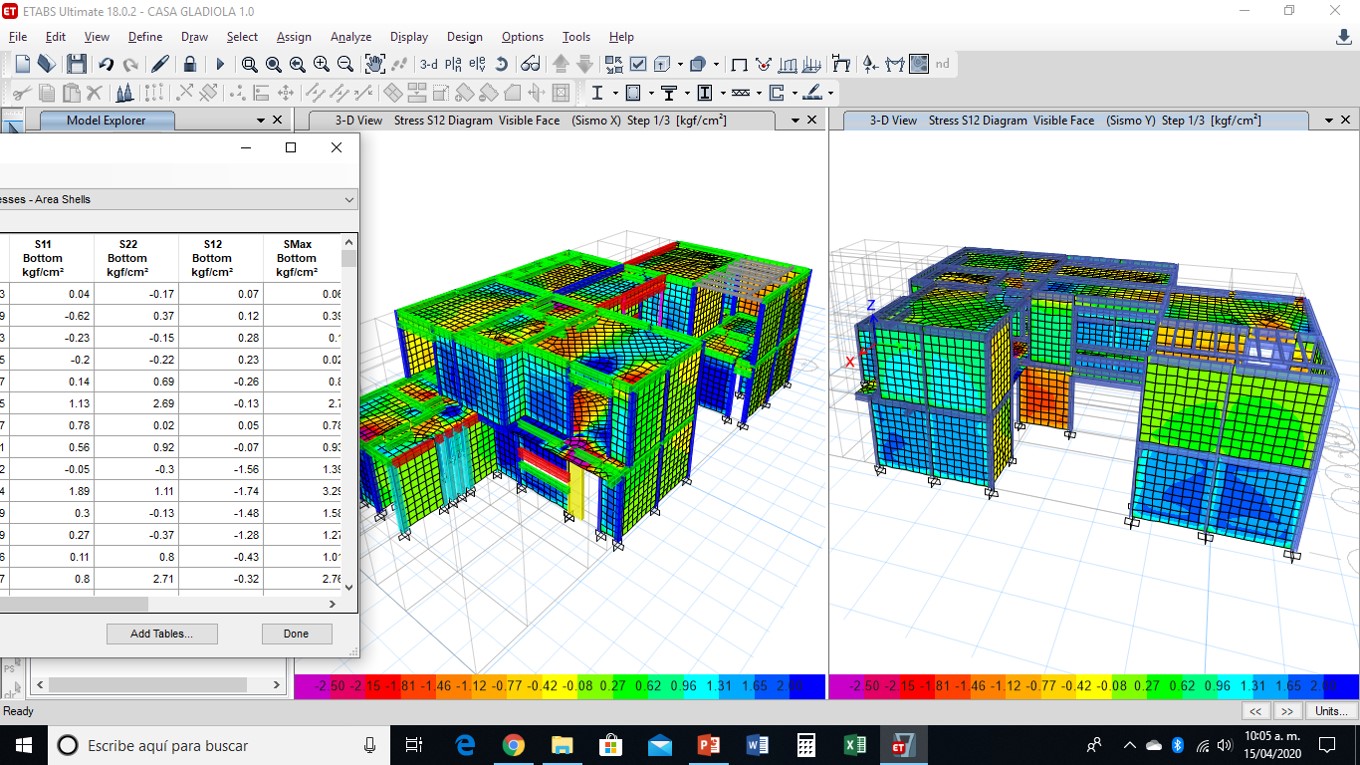1360x765 pixels.
Task: Open the area shells table dropdown
Action: (x=349, y=199)
